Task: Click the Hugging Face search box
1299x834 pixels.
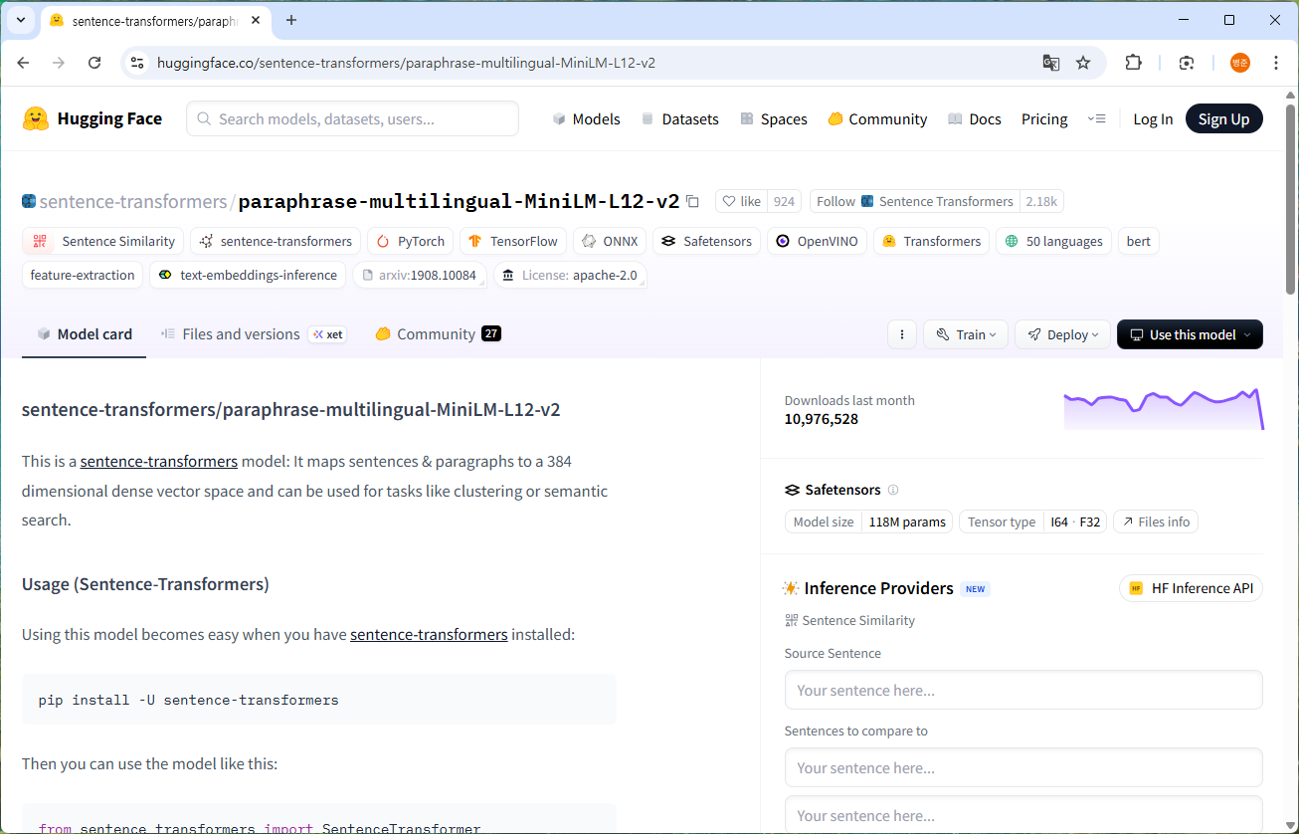Action: tap(353, 119)
